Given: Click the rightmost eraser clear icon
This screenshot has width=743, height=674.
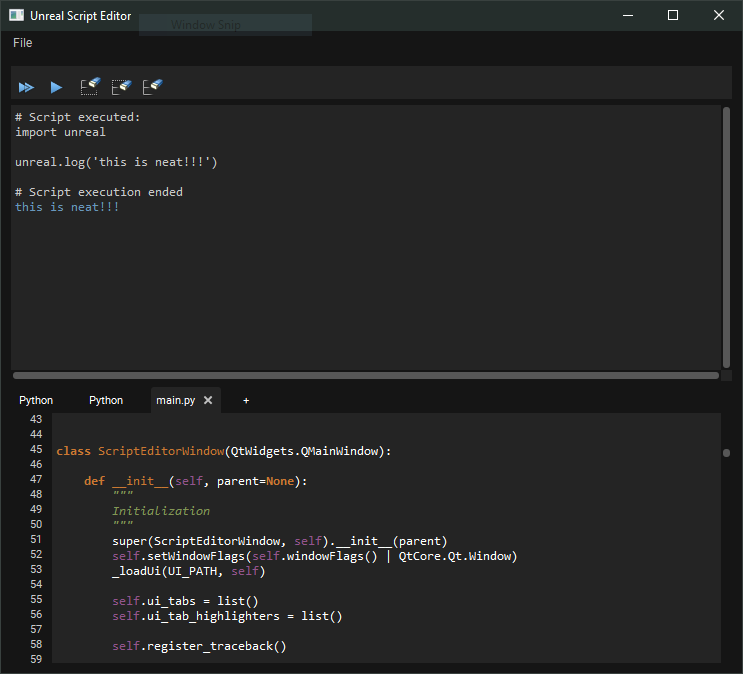Looking at the screenshot, I should pos(152,87).
